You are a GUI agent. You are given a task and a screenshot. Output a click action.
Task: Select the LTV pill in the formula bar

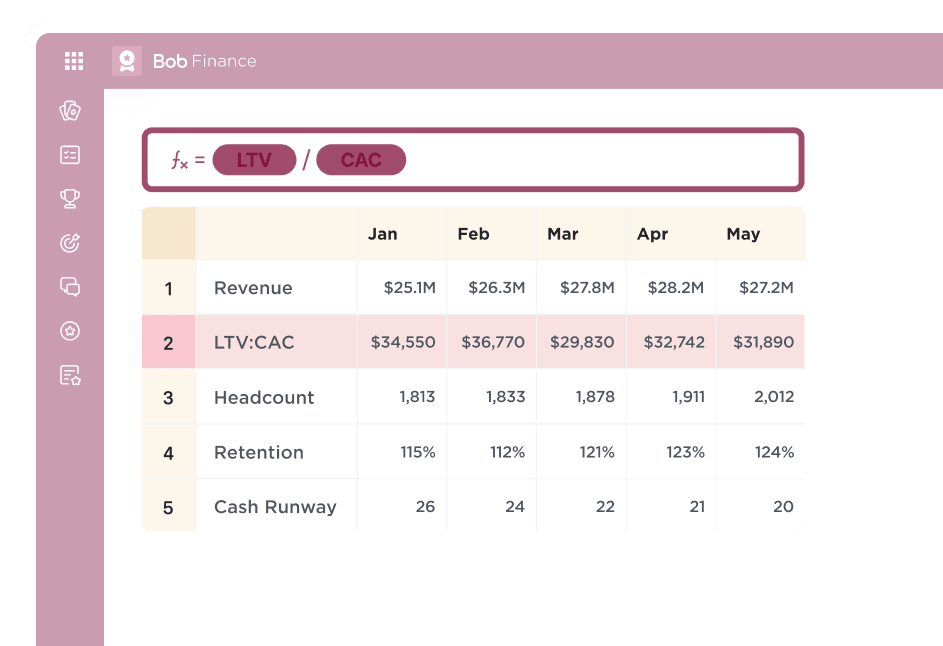(253, 160)
